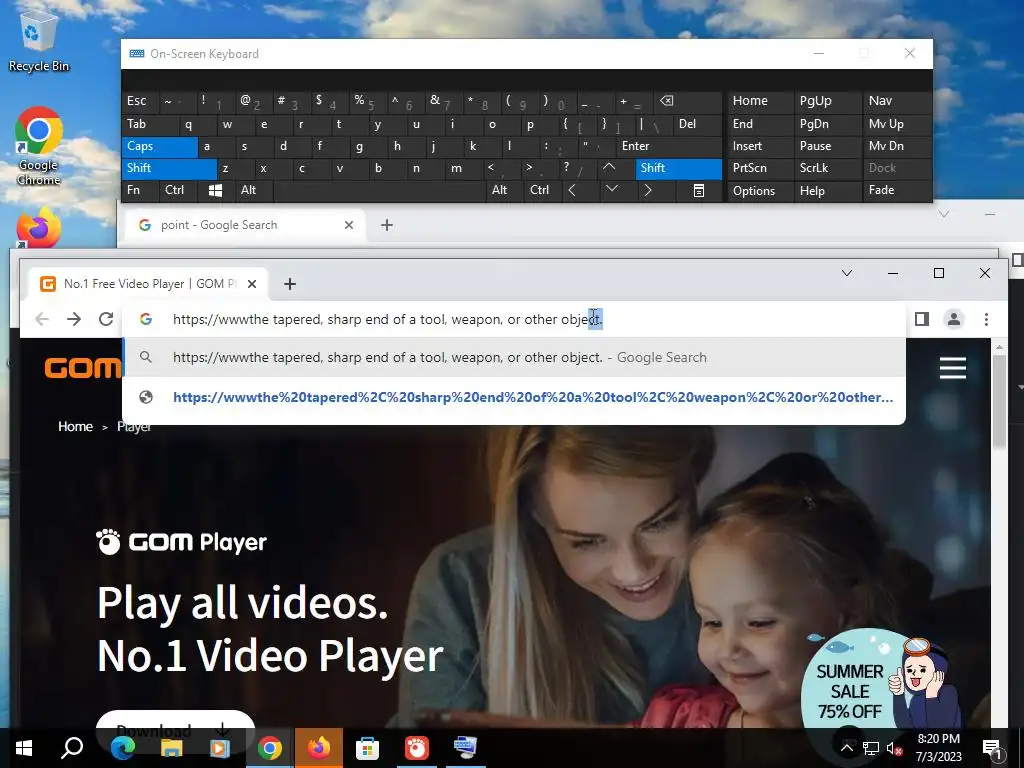1024x768 pixels.
Task: Click spacebar on On-Screen Keyboard
Action: [x=379, y=191]
